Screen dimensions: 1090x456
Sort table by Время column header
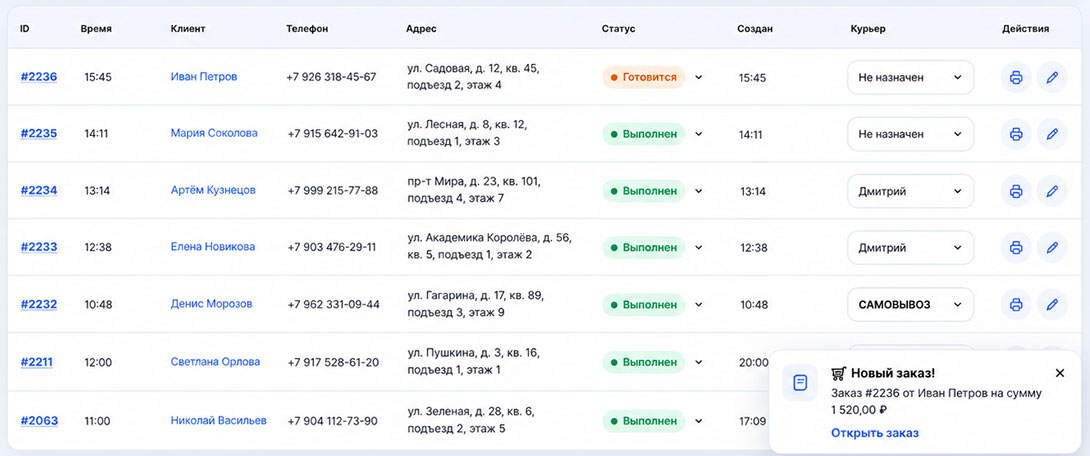(96, 29)
